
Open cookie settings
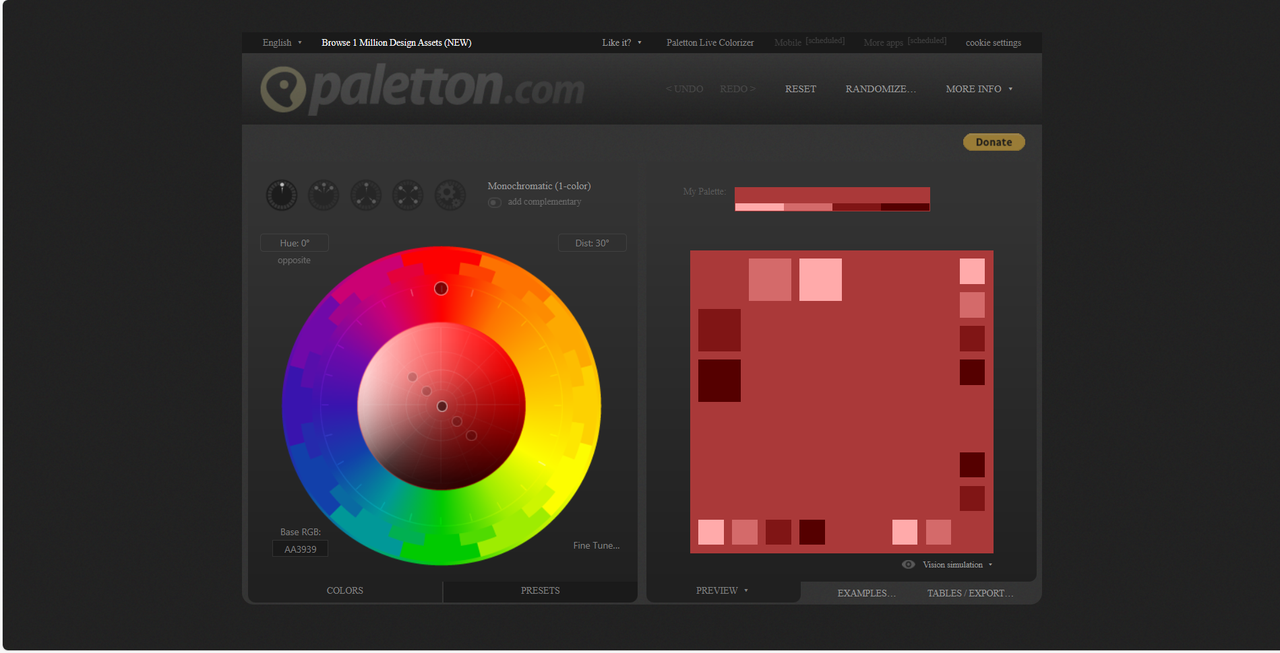(993, 43)
